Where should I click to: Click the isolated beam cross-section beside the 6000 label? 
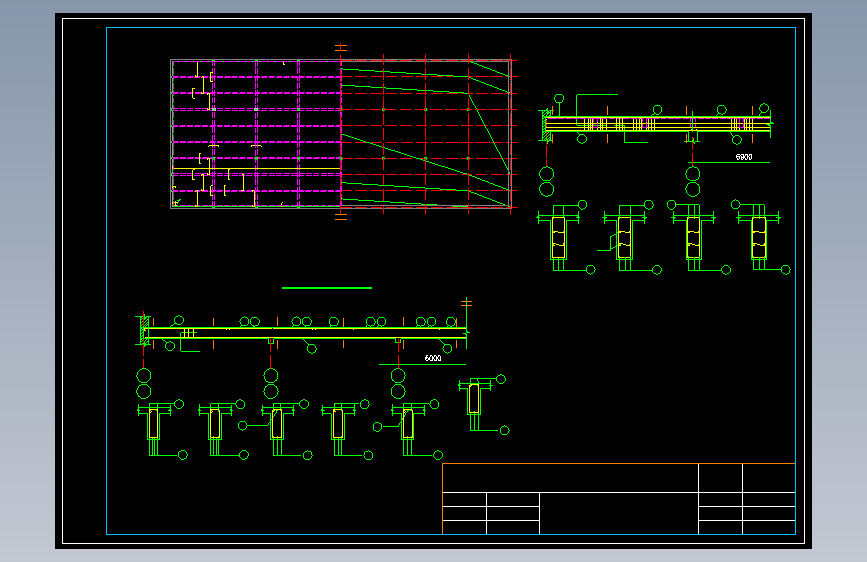[x=484, y=404]
